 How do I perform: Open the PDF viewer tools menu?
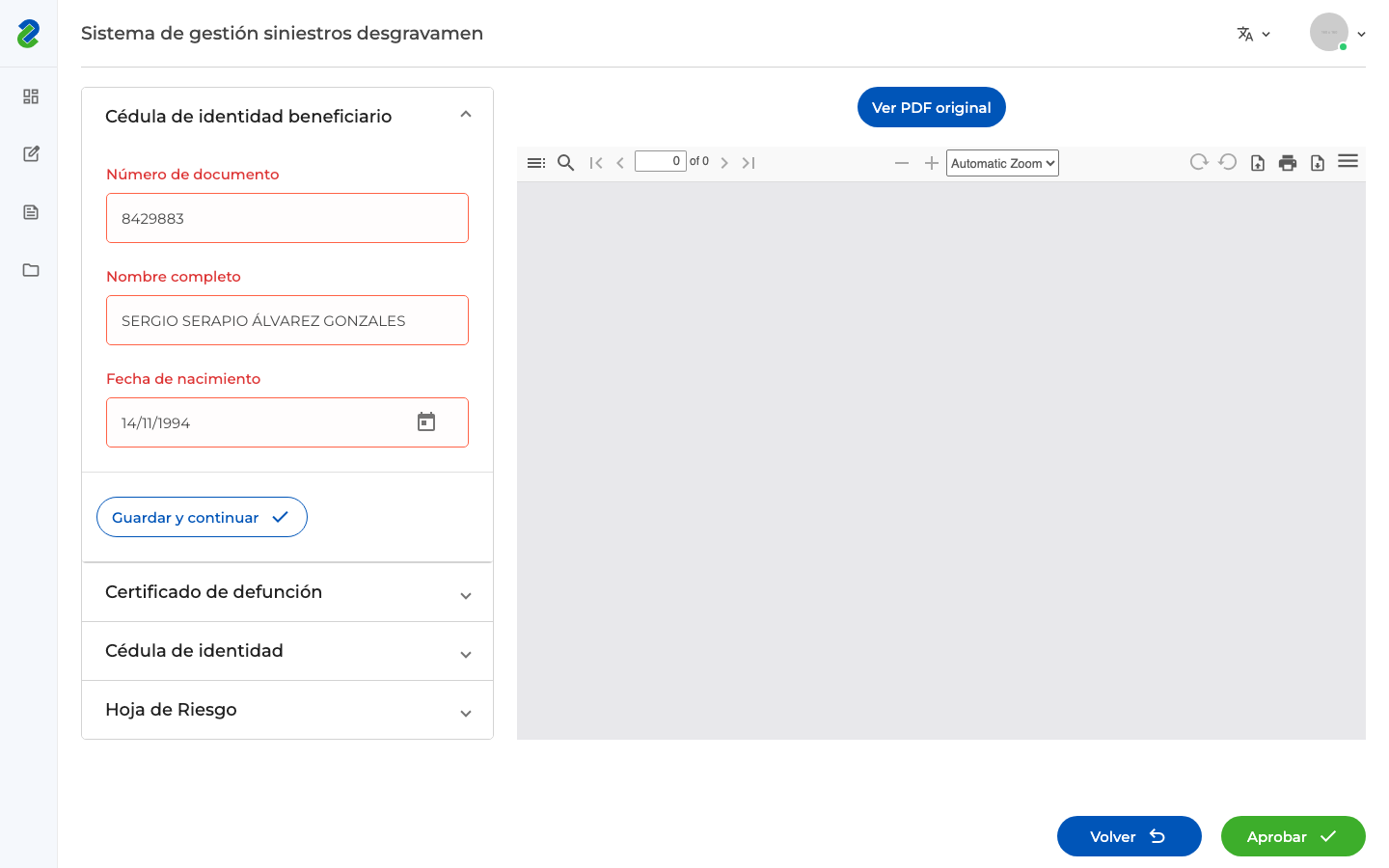1348,161
